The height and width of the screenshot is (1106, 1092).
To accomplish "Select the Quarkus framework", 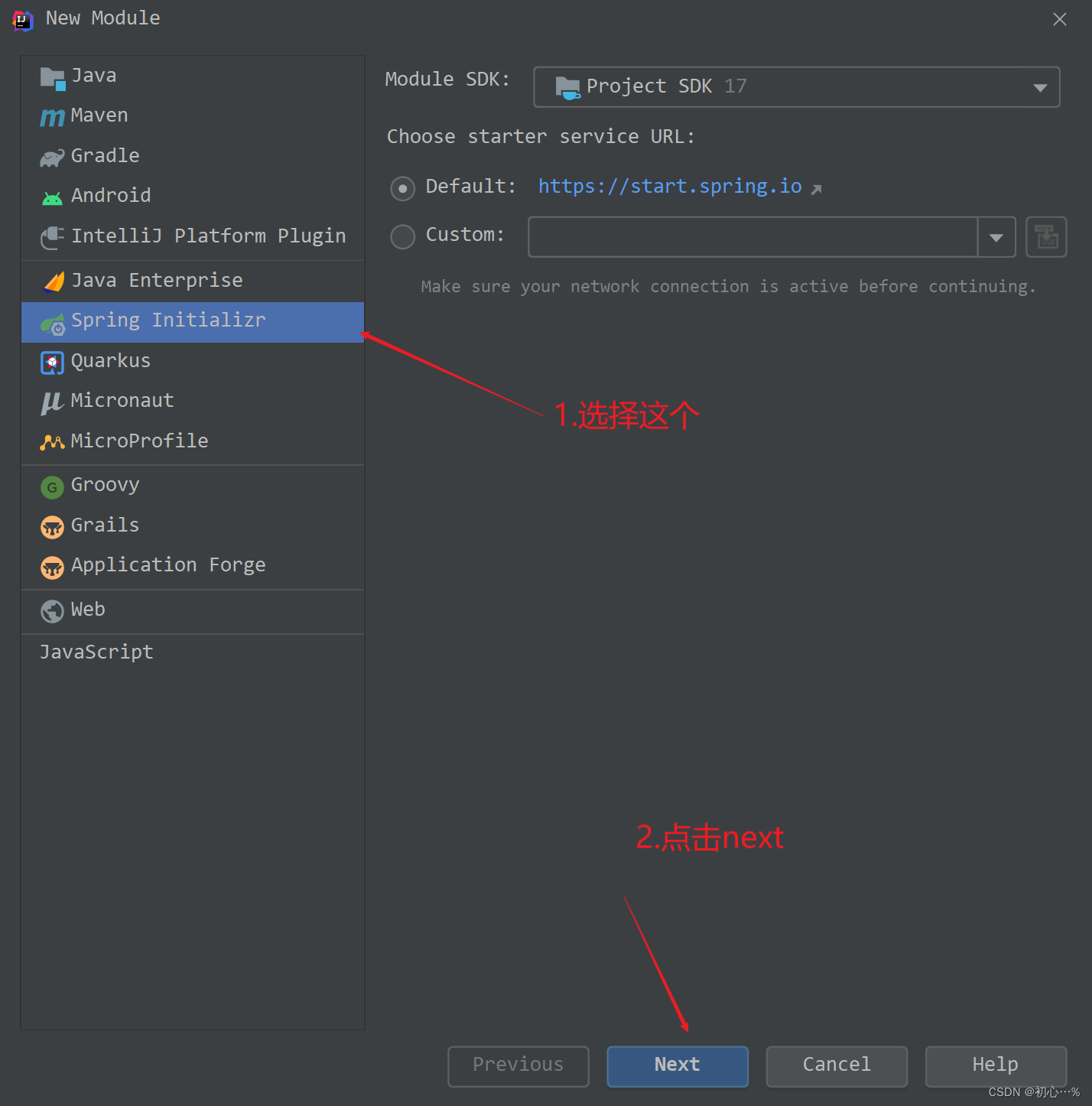I will pos(110,360).
